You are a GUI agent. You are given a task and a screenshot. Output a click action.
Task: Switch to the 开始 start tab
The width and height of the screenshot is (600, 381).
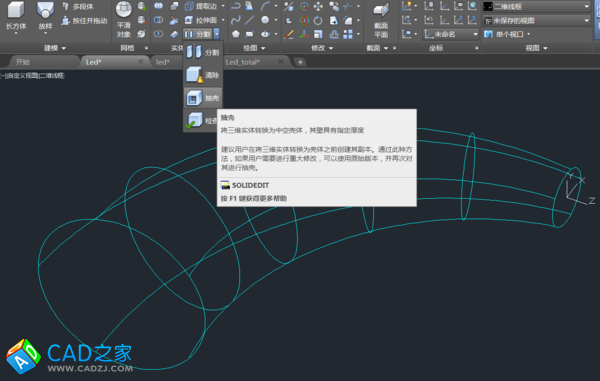click(23, 62)
